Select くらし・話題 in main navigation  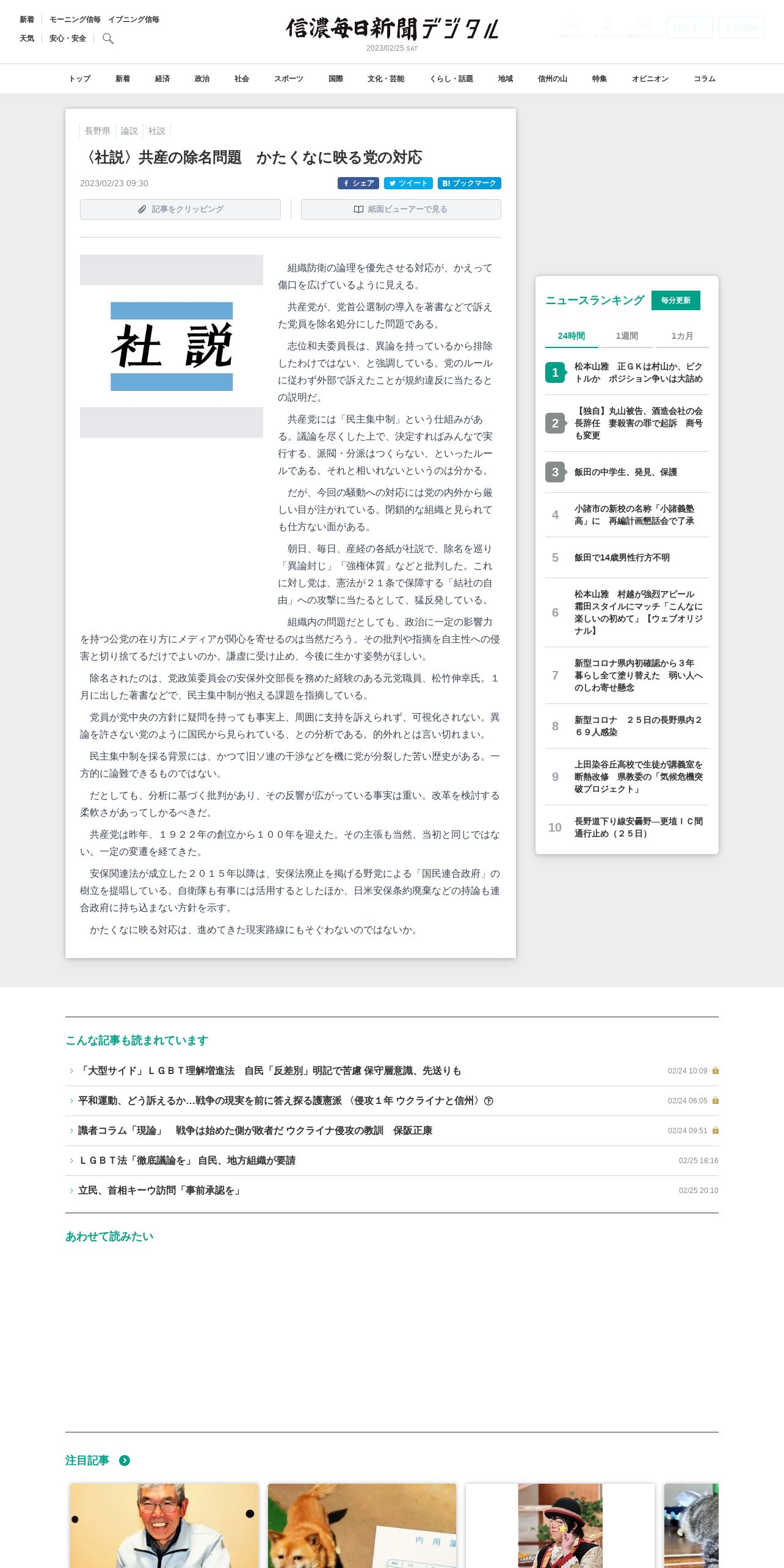(451, 79)
